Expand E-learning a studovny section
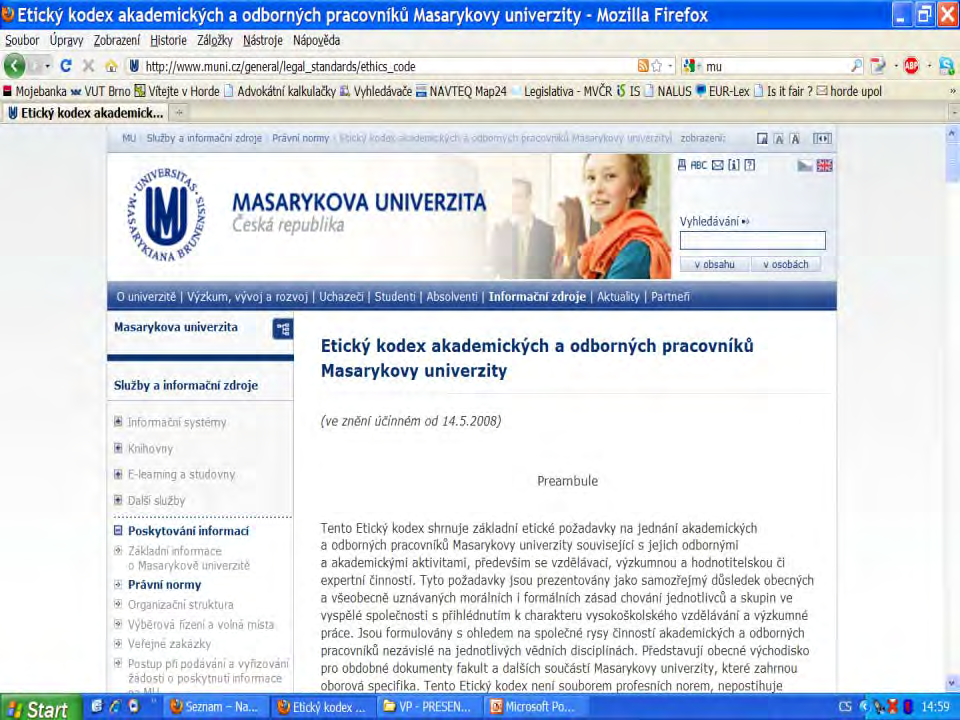Screen dimensions: 960x720 click(x=118, y=473)
